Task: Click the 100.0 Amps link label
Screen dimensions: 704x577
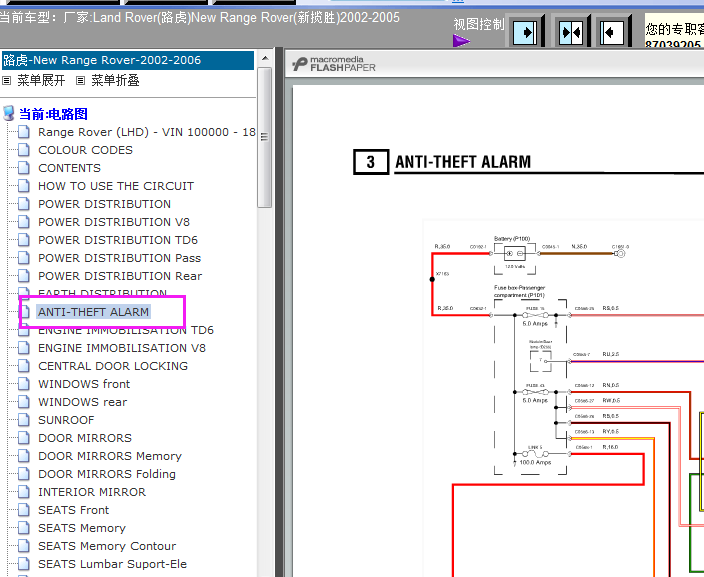Action: pos(535,462)
